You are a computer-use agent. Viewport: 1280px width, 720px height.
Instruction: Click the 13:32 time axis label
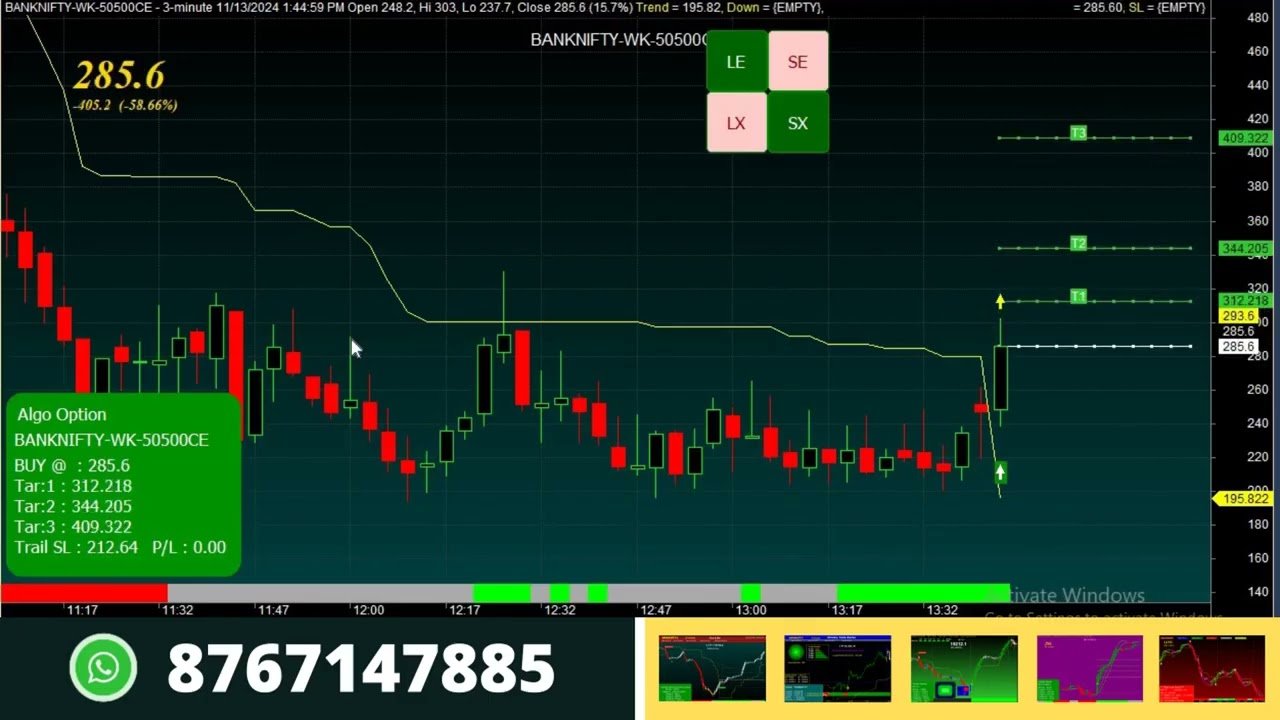942,610
